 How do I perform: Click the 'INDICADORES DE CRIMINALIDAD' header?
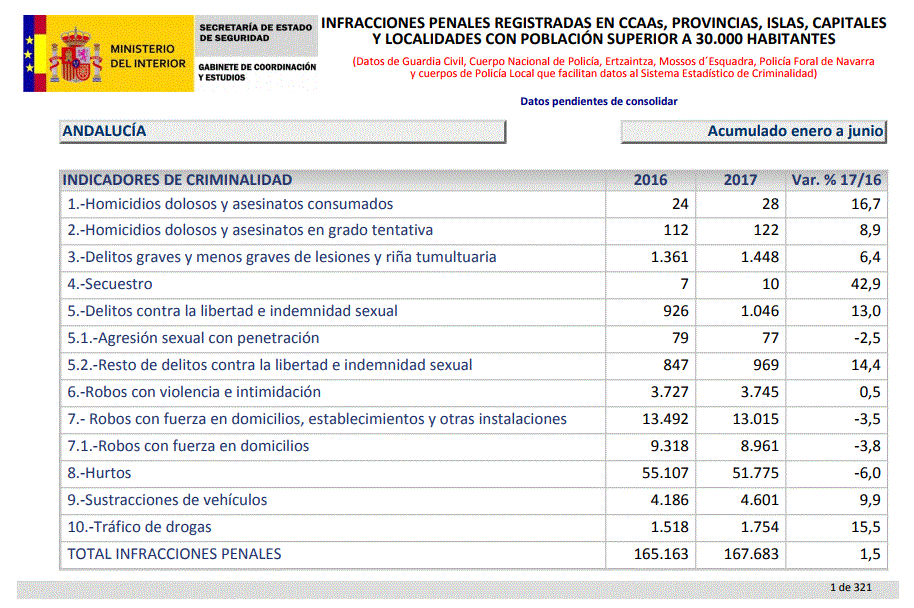point(178,180)
